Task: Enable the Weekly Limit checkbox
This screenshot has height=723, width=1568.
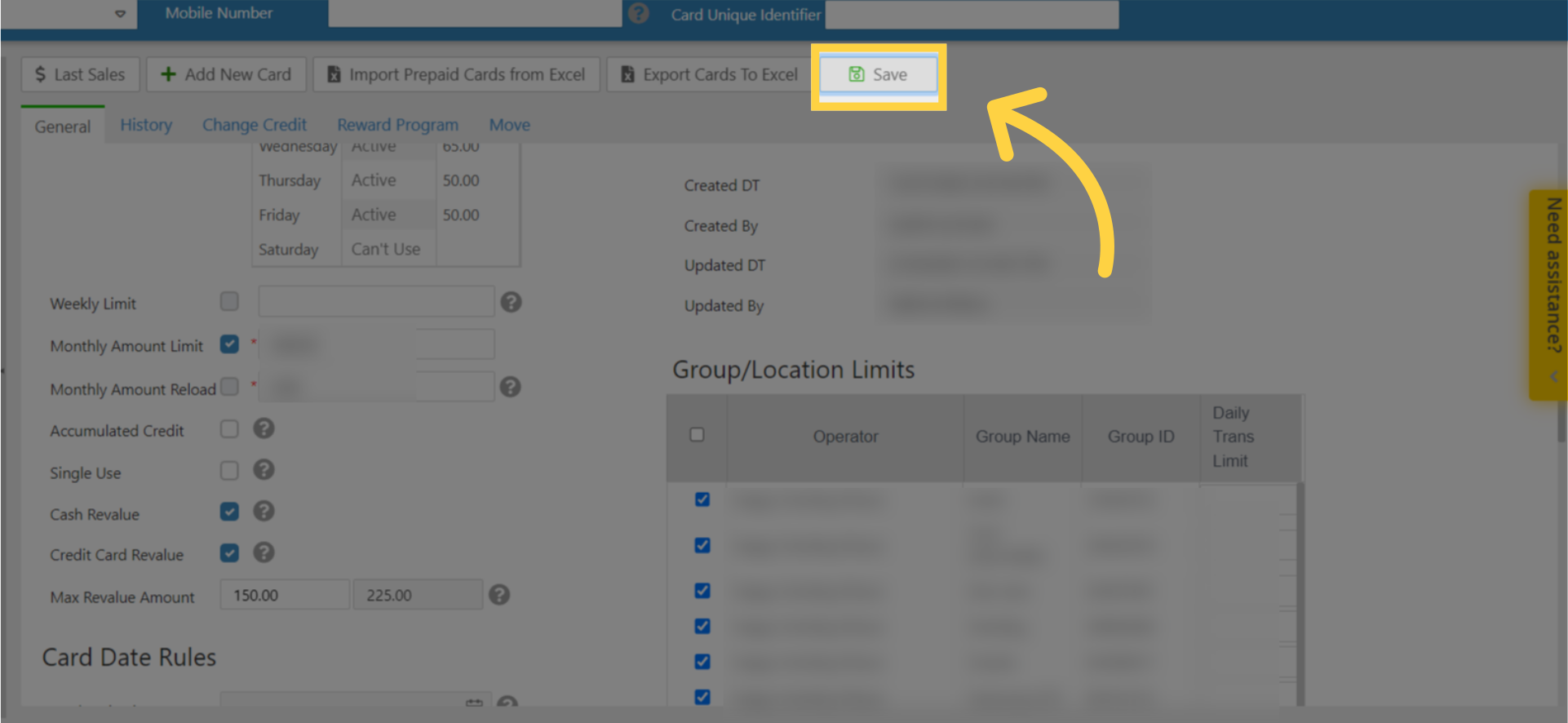Action: point(229,301)
